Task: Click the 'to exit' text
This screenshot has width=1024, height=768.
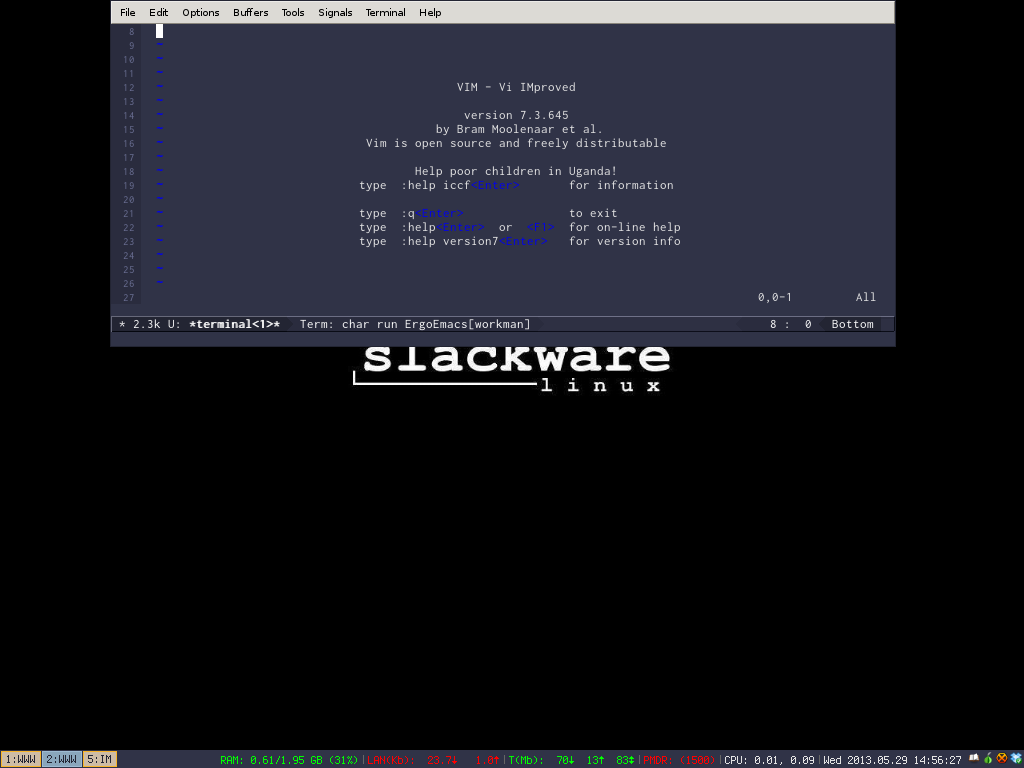Action: point(593,213)
